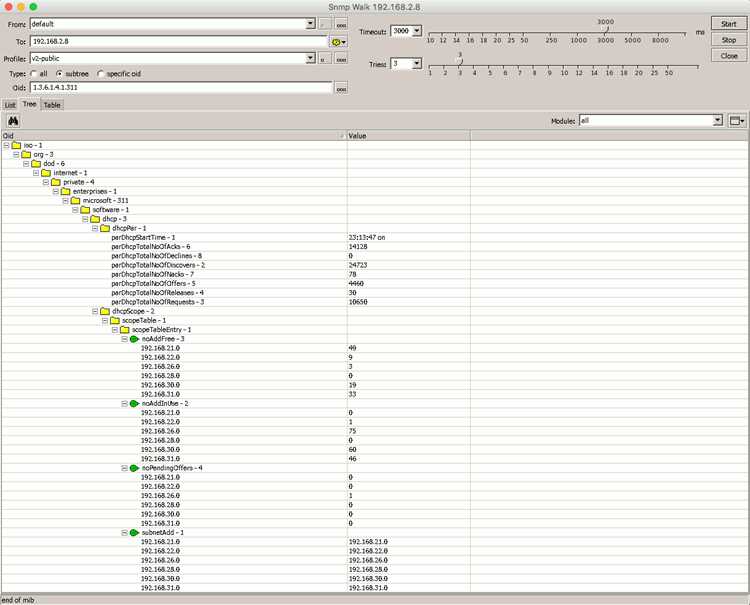Select the dhcpPar folder icon
Image resolution: width=750 pixels, height=605 pixels.
click(x=105, y=228)
